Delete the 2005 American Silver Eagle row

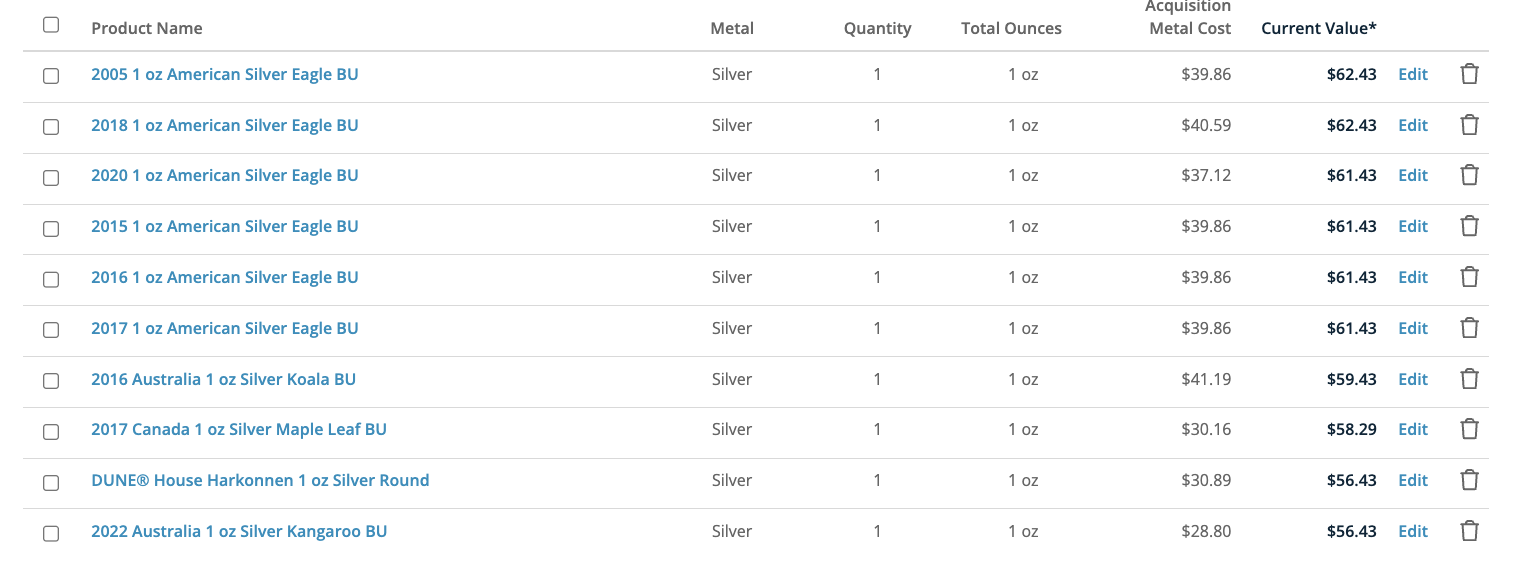pyautogui.click(x=1469, y=74)
